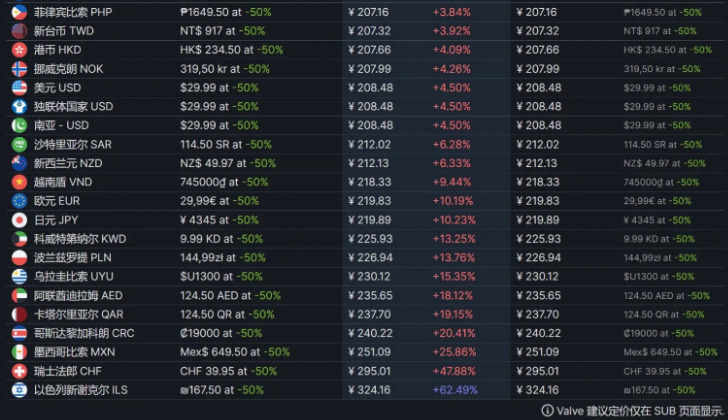Click the Israeli Shekel flag icon
The width and height of the screenshot is (728, 420).
[19, 390]
